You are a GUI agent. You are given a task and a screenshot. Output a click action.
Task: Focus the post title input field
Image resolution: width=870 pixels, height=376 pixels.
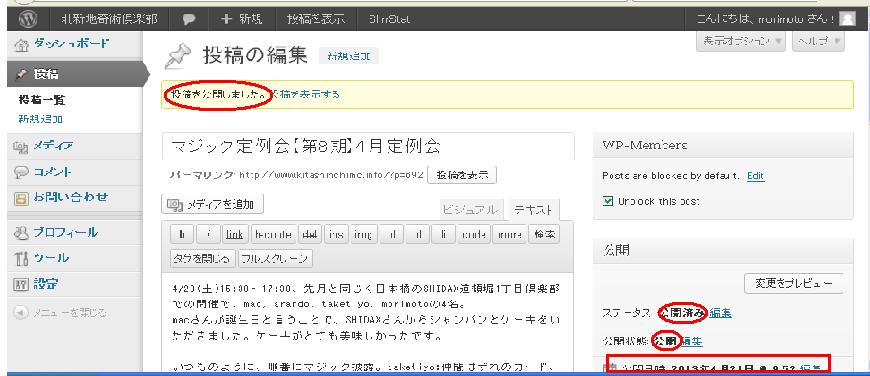point(368,146)
